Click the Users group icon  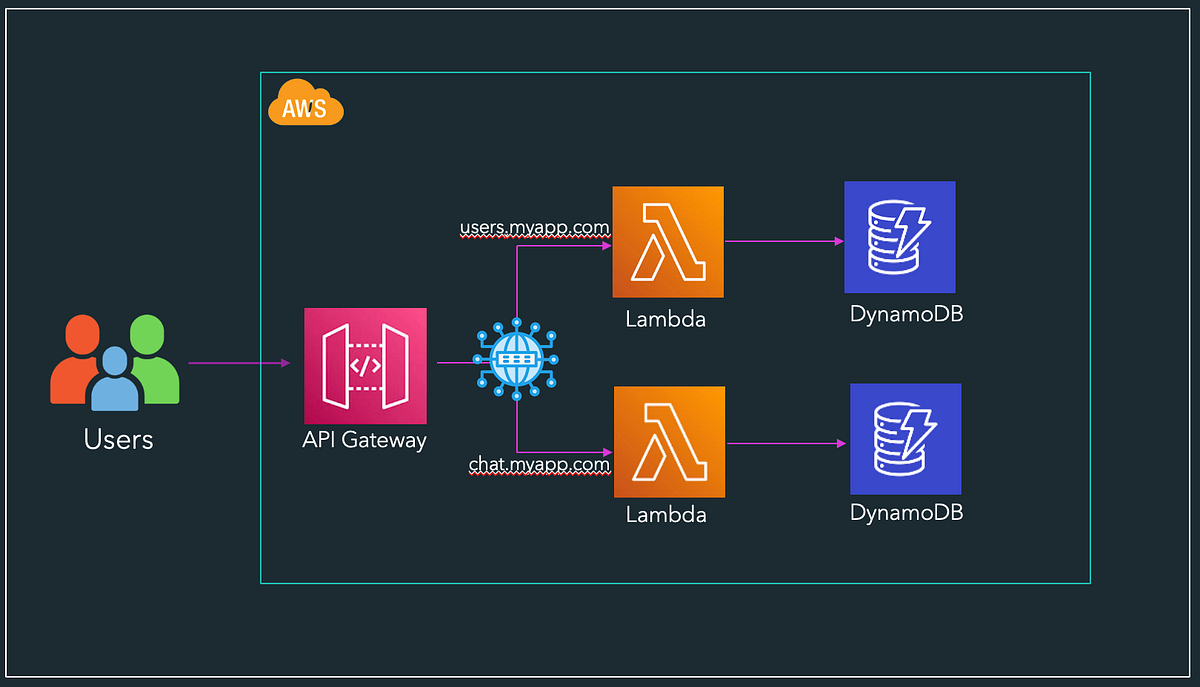pyautogui.click(x=115, y=363)
